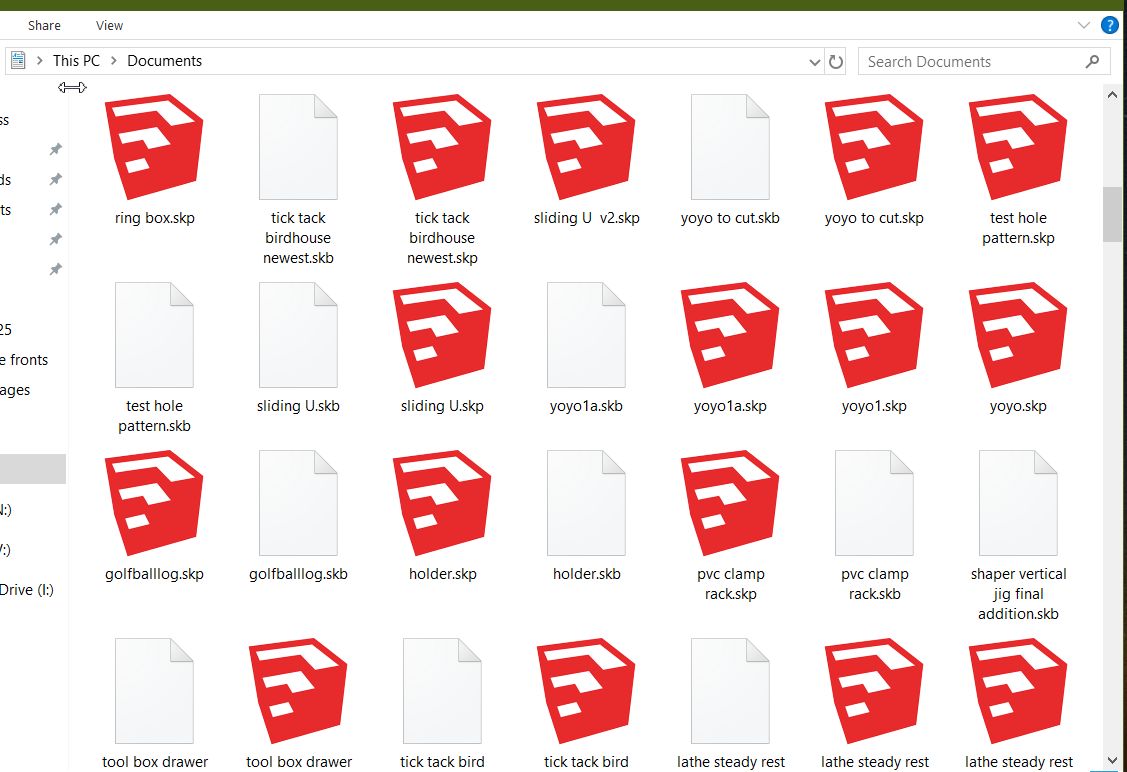This screenshot has height=772, width=1127.
Task: Click the search magnifier icon
Action: (1092, 62)
